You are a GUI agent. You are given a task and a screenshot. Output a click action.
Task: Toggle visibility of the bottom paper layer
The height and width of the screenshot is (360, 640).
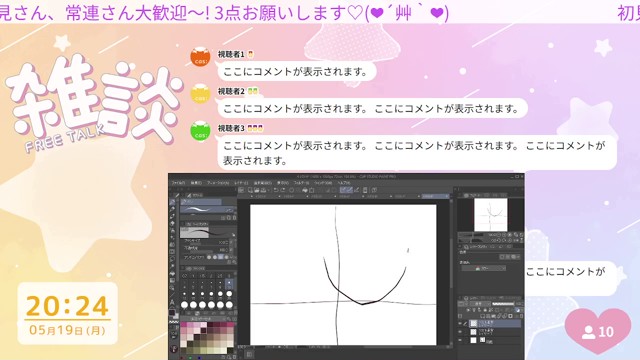460,340
